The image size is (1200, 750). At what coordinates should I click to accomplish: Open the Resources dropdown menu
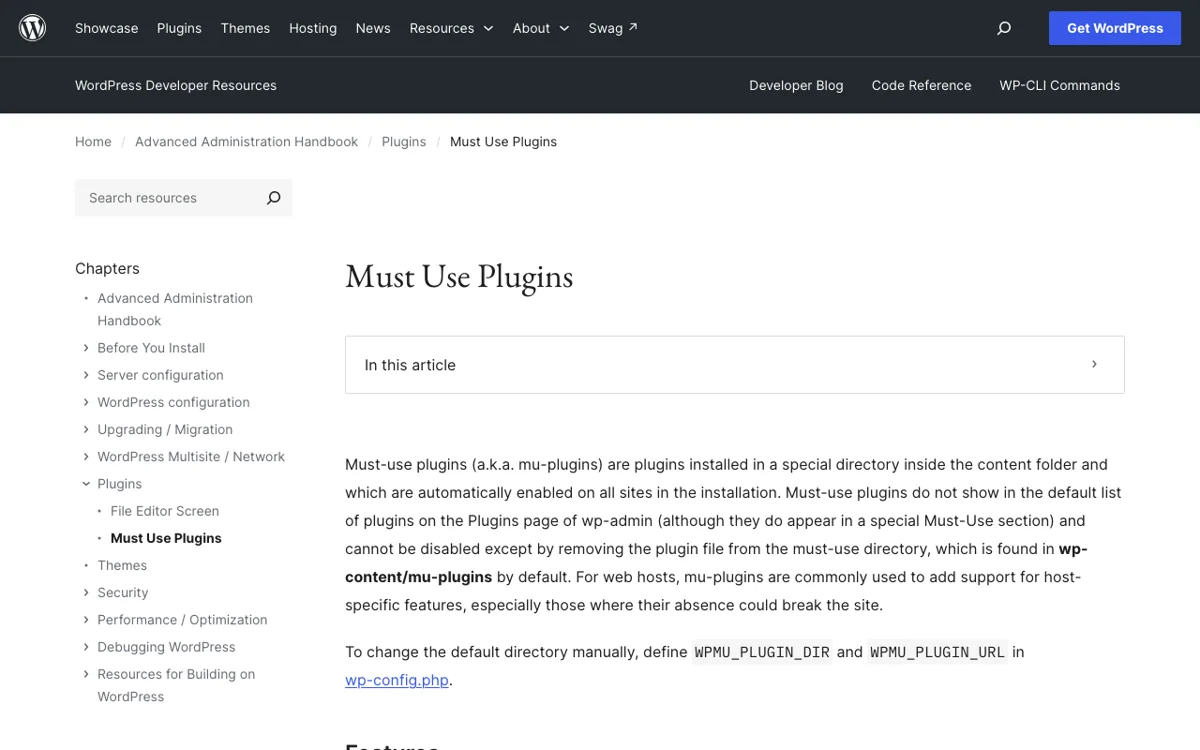tap(451, 28)
